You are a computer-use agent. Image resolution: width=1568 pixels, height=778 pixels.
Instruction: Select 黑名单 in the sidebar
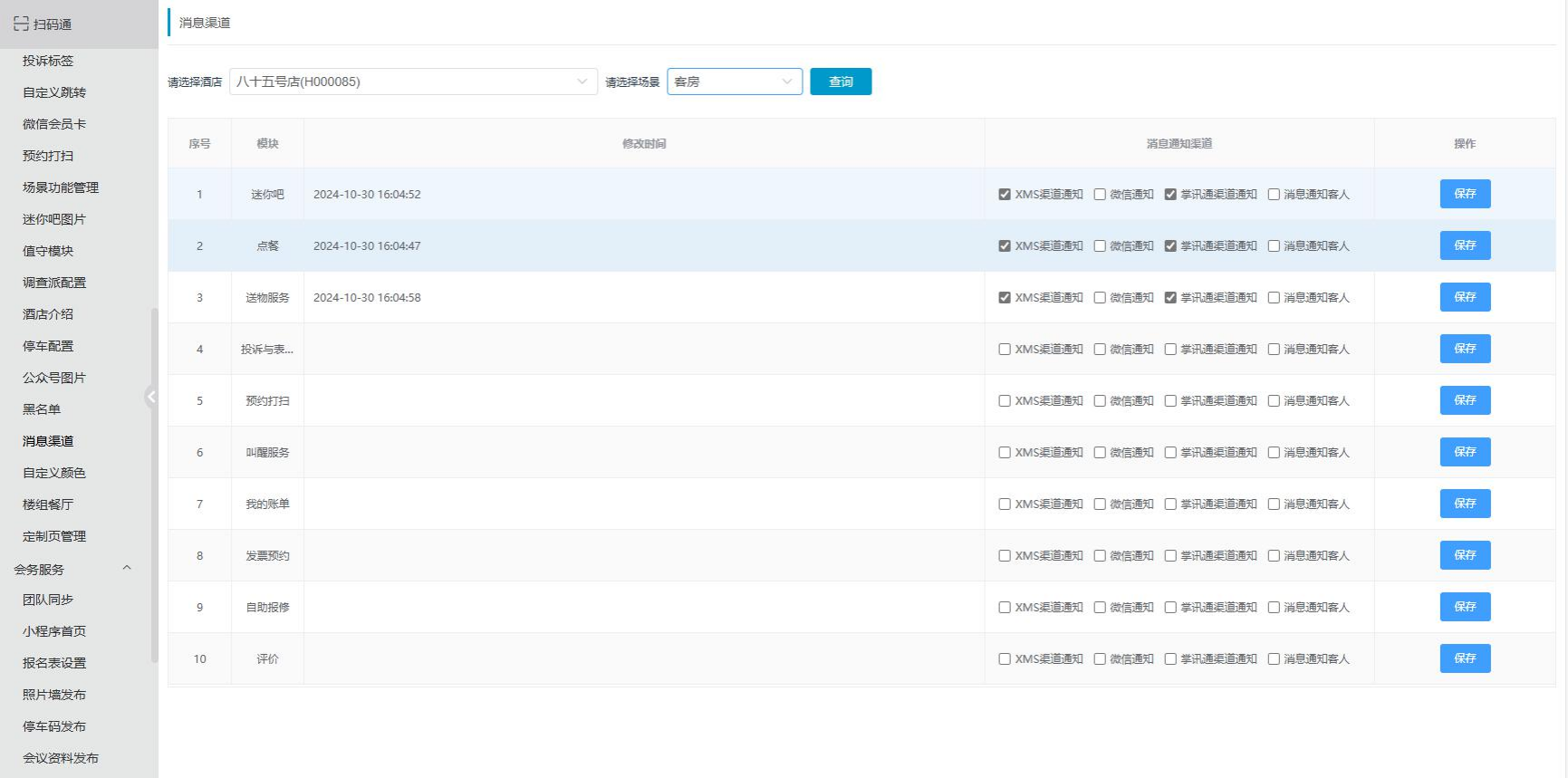(42, 409)
